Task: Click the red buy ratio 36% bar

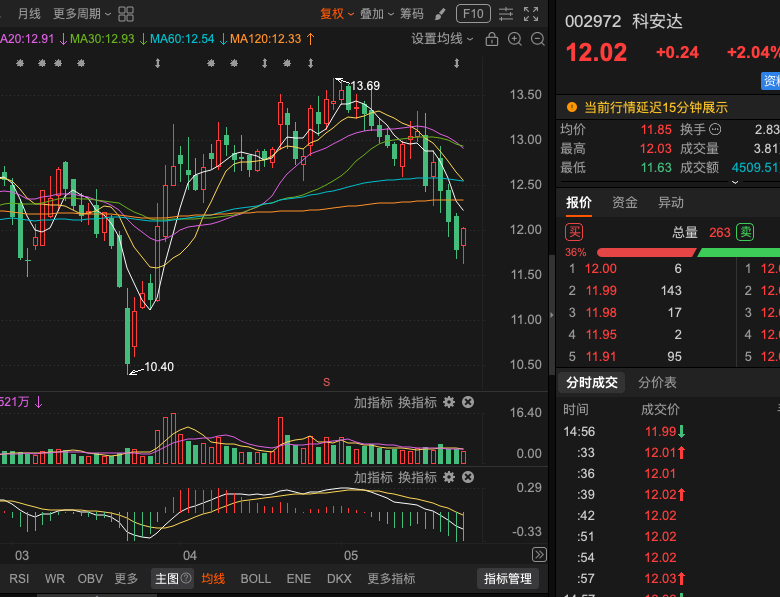Action: [646, 252]
